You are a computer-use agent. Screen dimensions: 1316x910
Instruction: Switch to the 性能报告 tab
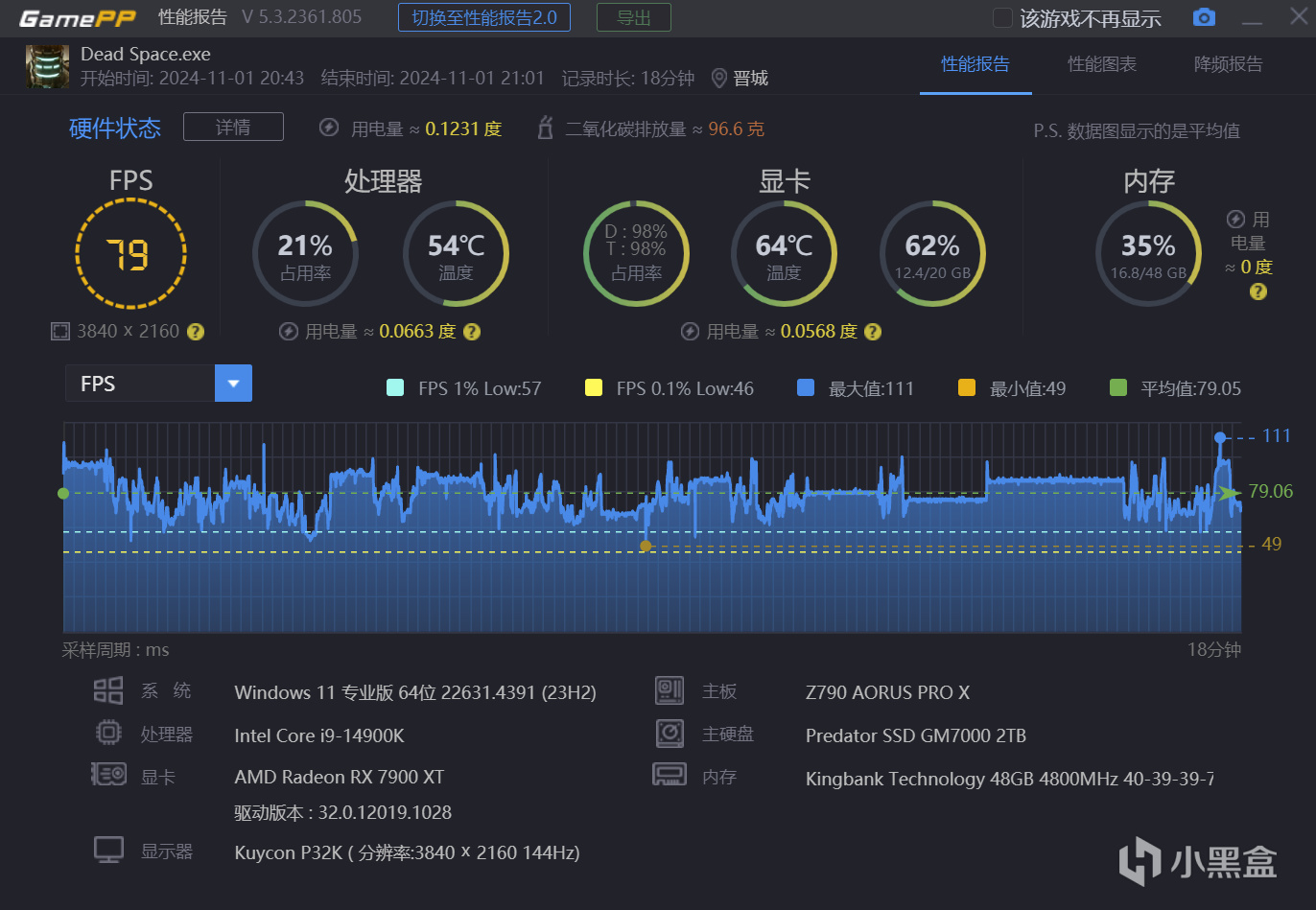[x=975, y=64]
